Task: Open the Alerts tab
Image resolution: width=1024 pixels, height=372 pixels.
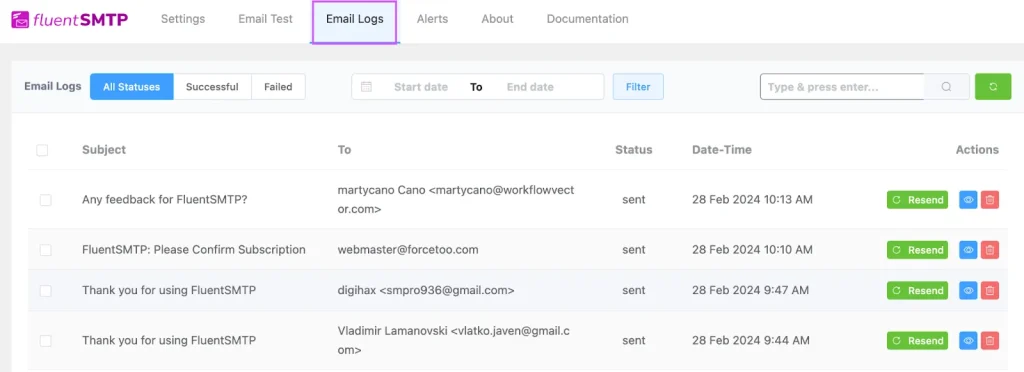Action: click(x=432, y=19)
